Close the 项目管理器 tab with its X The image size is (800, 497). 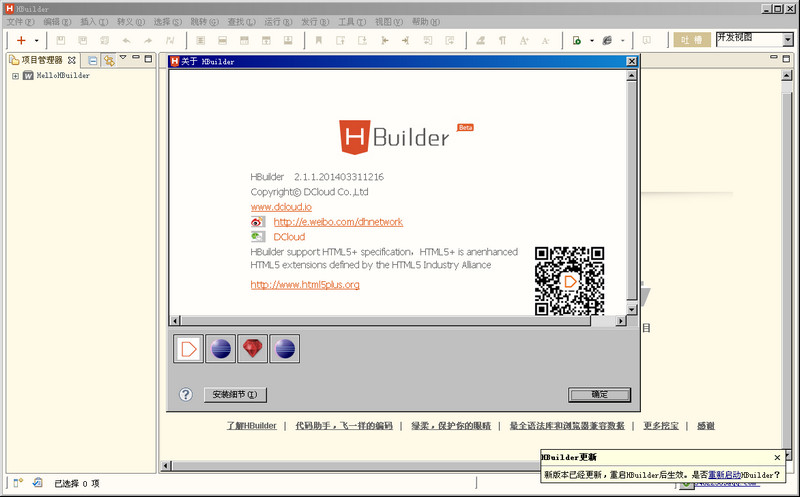tap(72, 60)
